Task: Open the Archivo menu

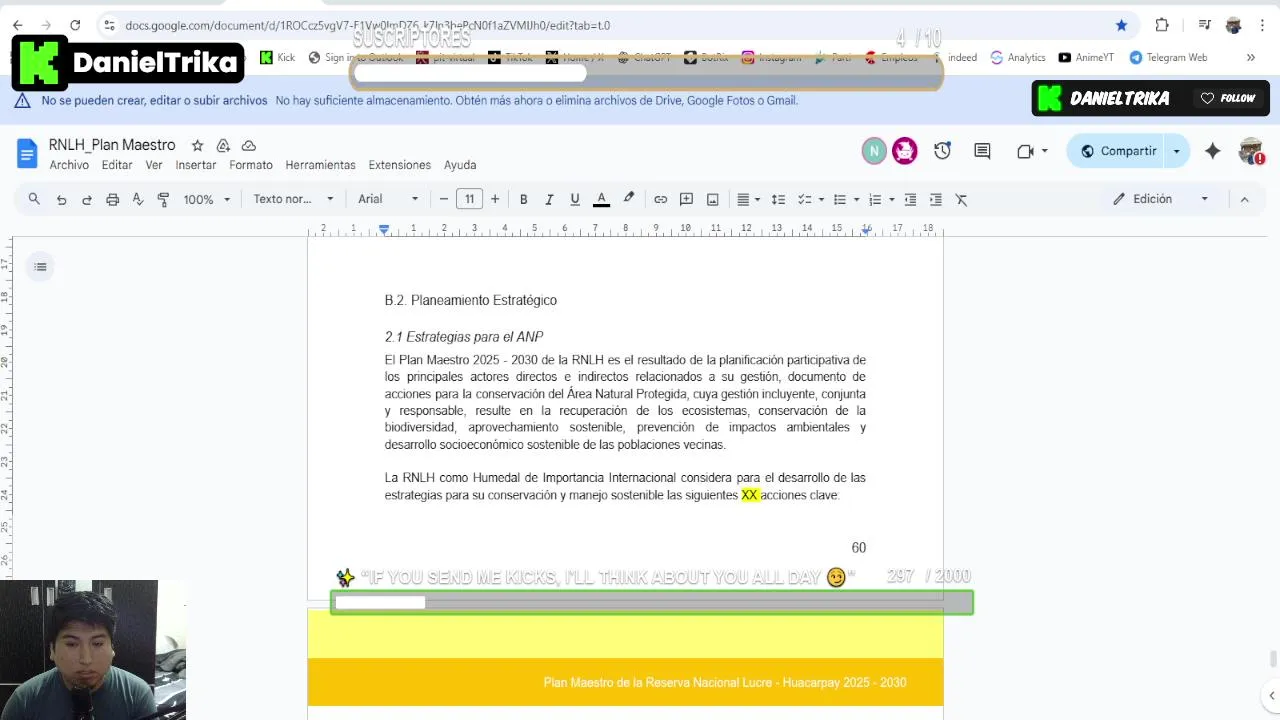Action: pyautogui.click(x=69, y=165)
